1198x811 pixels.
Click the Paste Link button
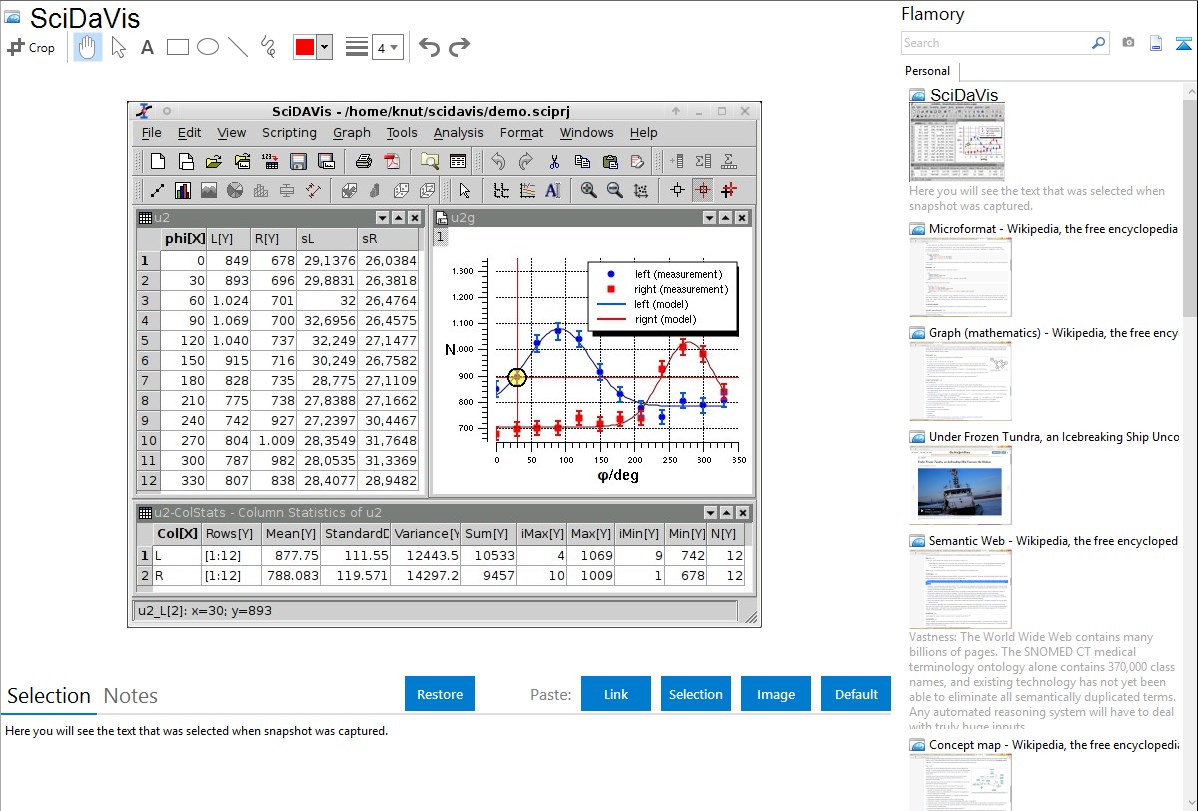pyautogui.click(x=616, y=694)
